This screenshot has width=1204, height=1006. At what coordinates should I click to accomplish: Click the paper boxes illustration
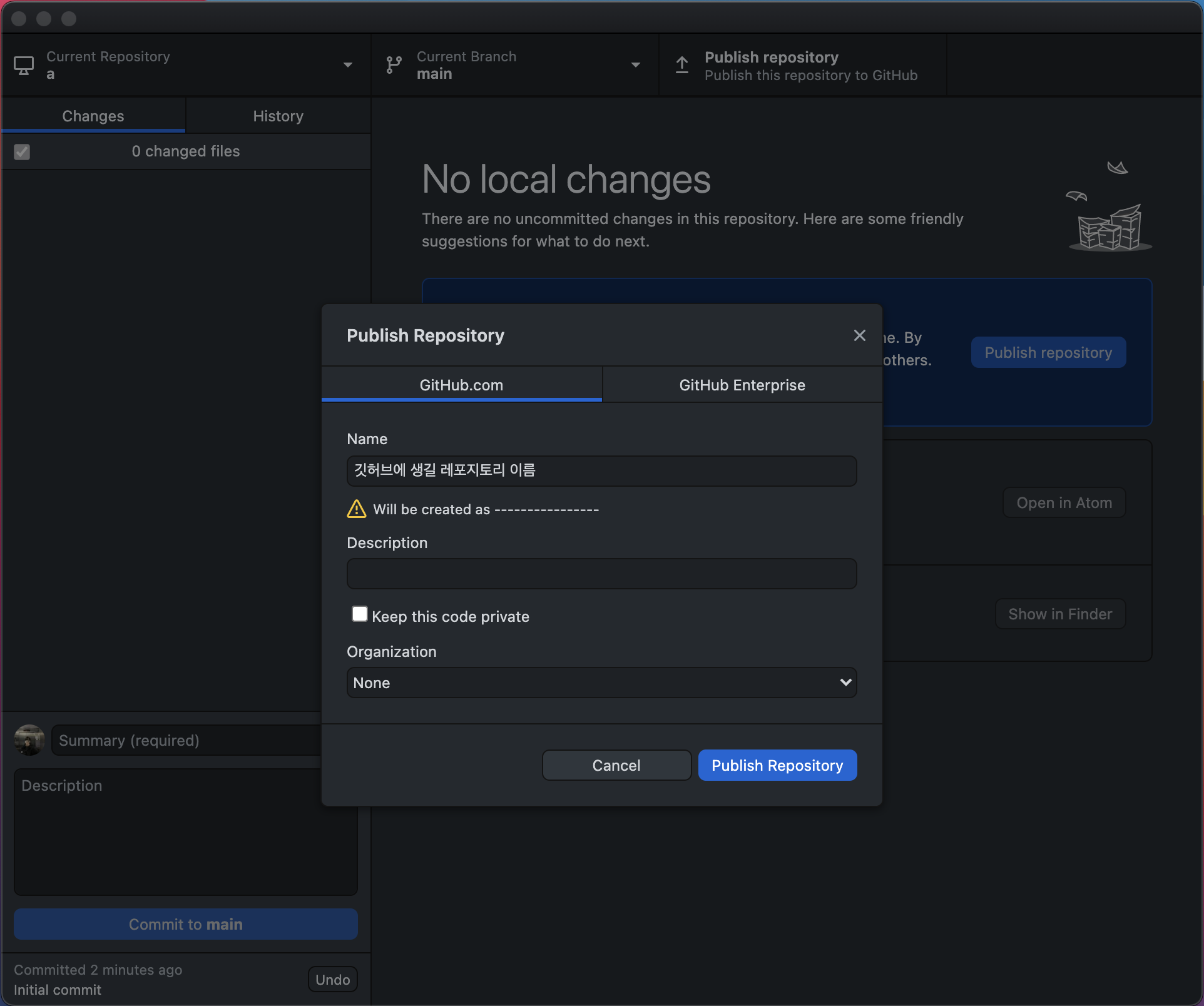point(1110,229)
